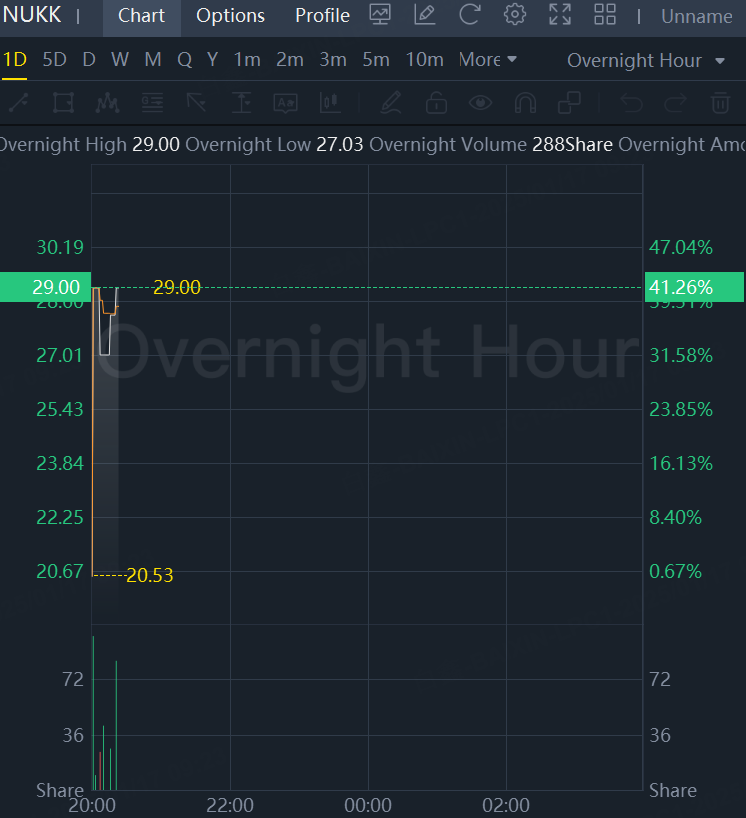
Task: Enter fullscreen with the expand icon
Action: point(560,15)
